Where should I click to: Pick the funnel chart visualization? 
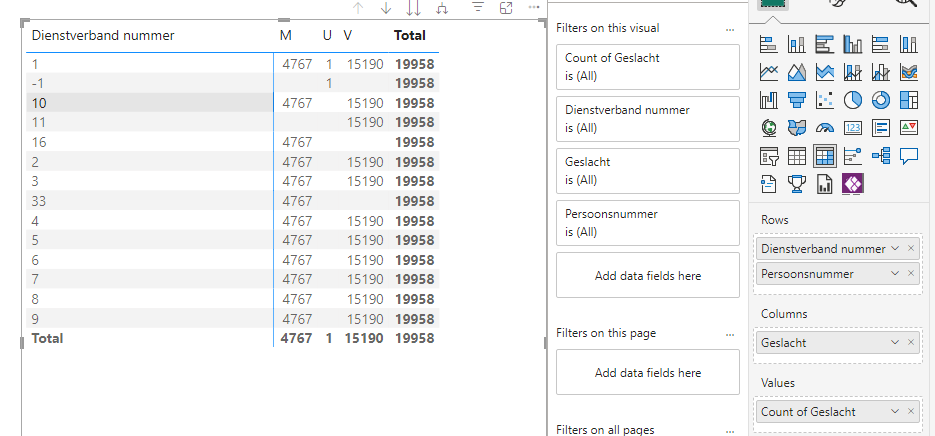[x=797, y=100]
